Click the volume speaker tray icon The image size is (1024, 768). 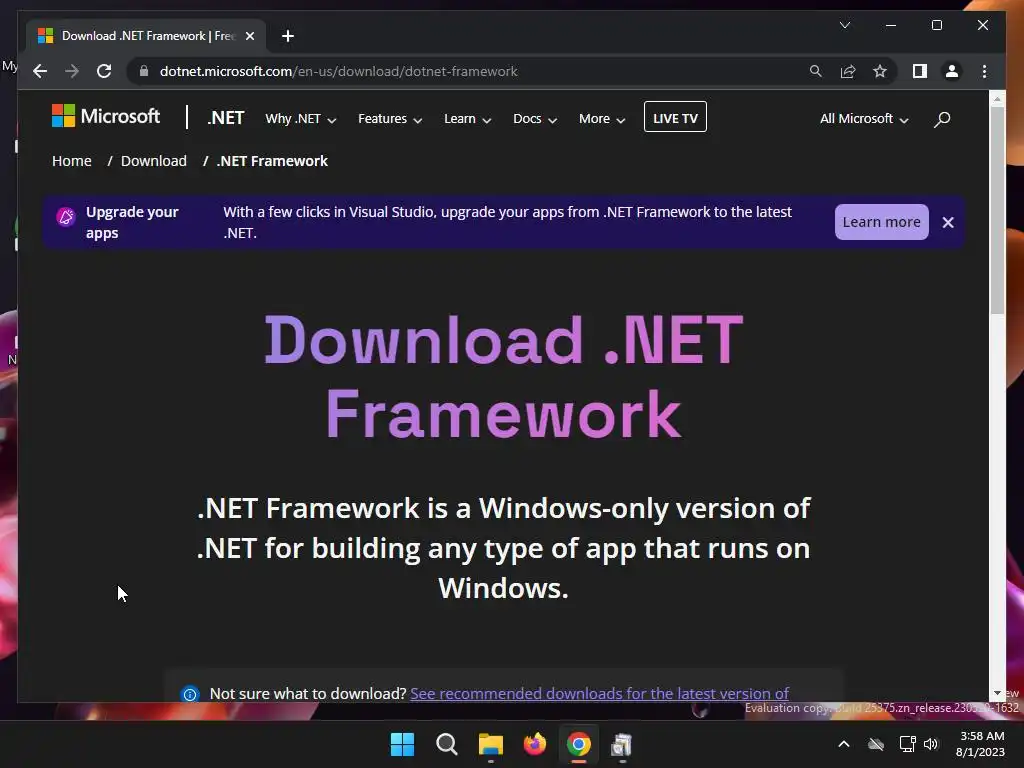tap(931, 744)
